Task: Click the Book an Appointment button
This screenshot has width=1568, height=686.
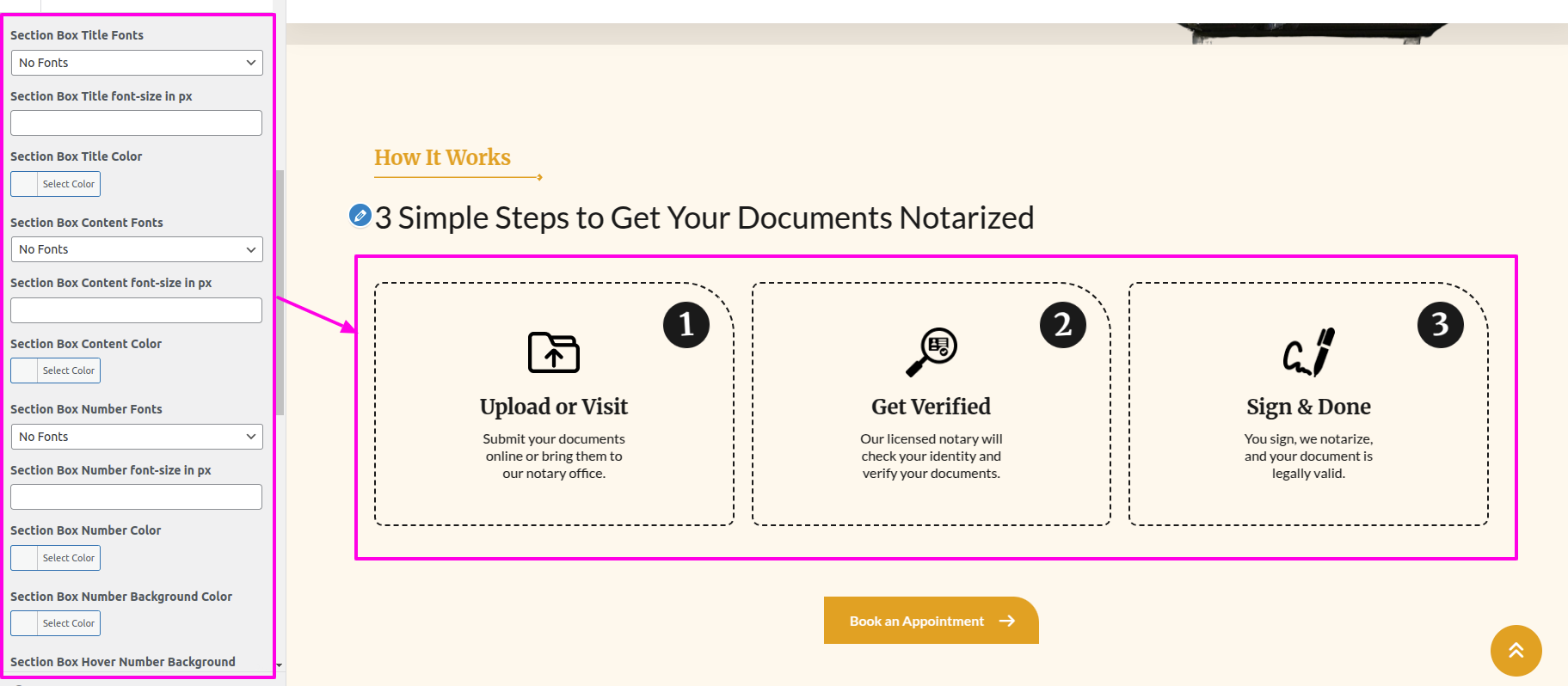Action: click(x=931, y=621)
